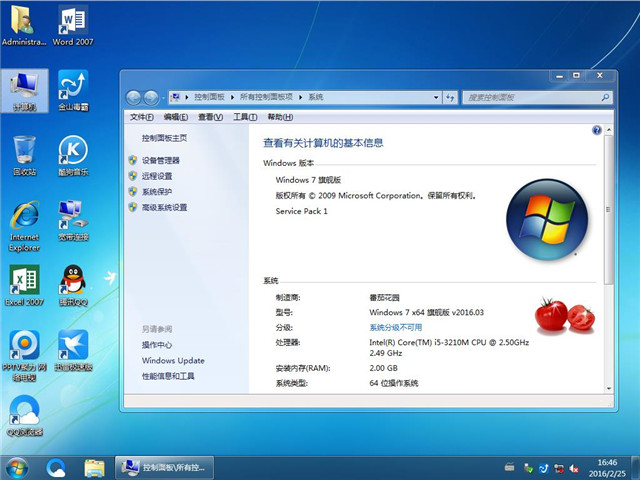Open the 文件(F) menu

(x=142, y=117)
